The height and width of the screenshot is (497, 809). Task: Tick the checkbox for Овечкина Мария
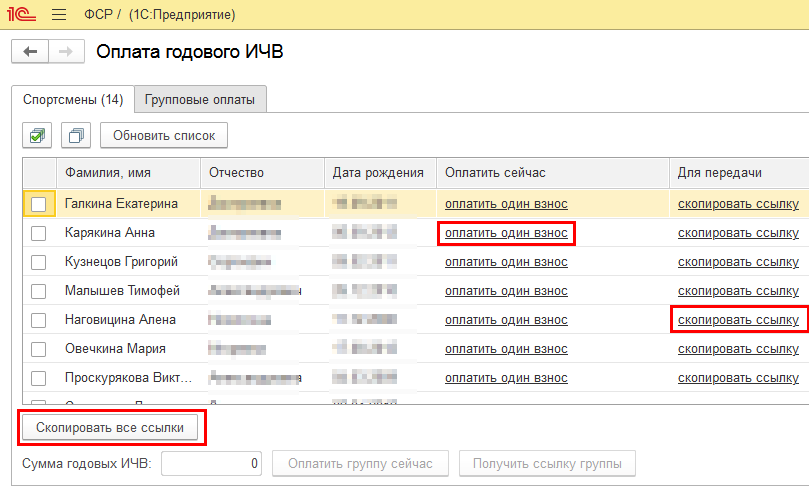(39, 349)
